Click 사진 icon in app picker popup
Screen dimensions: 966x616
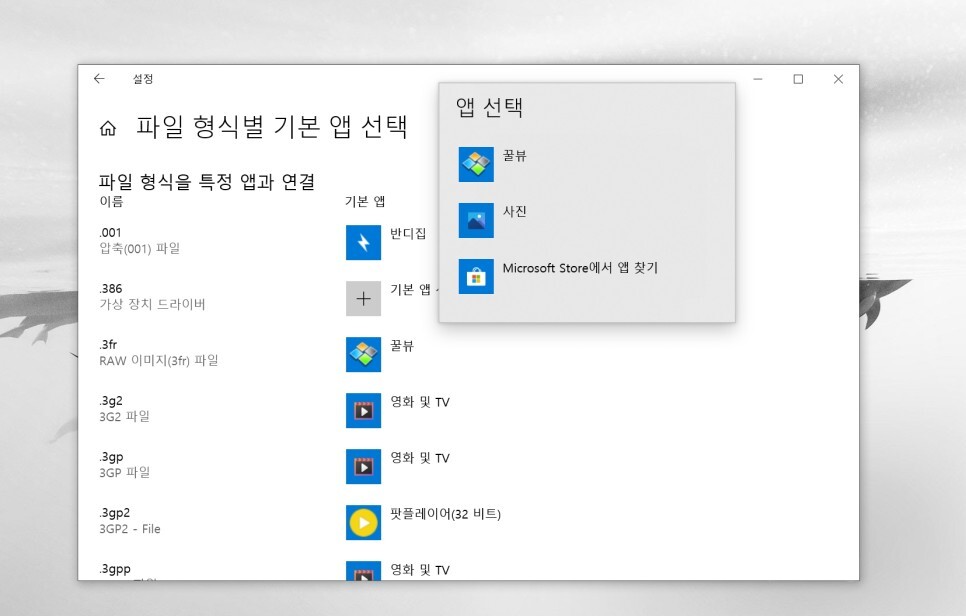coord(476,220)
